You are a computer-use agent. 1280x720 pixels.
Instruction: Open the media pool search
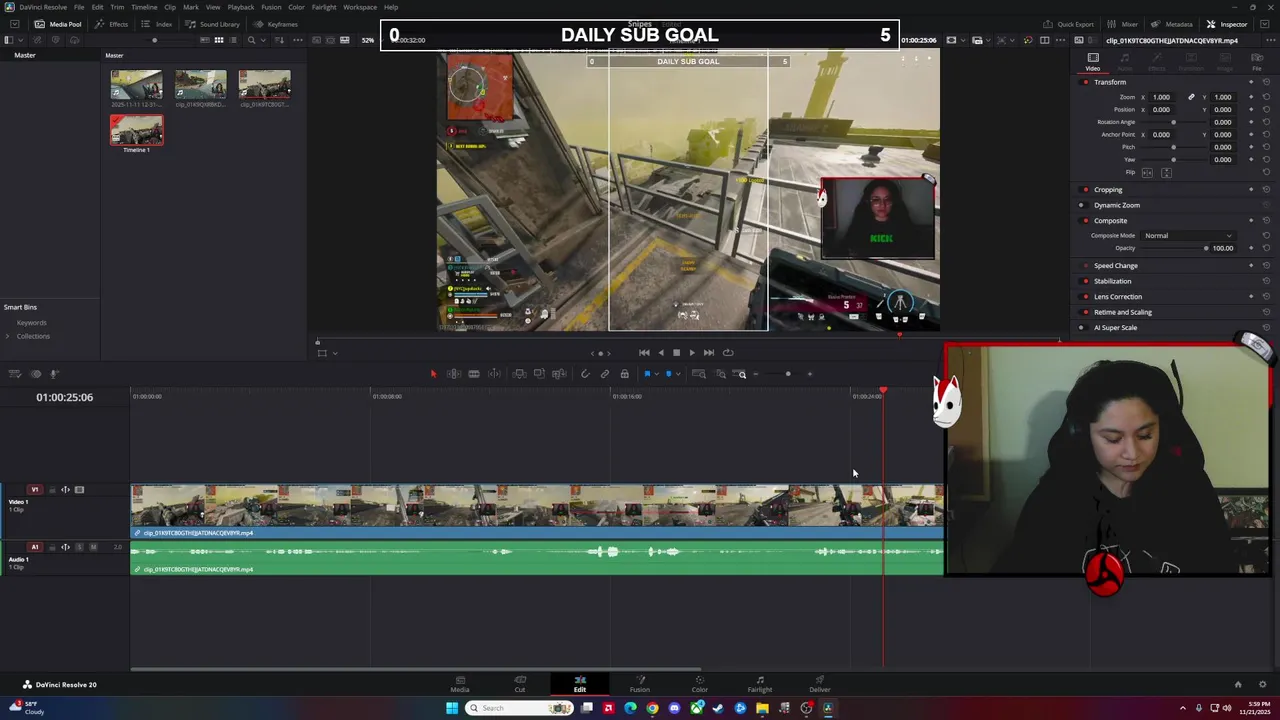[x=251, y=40]
